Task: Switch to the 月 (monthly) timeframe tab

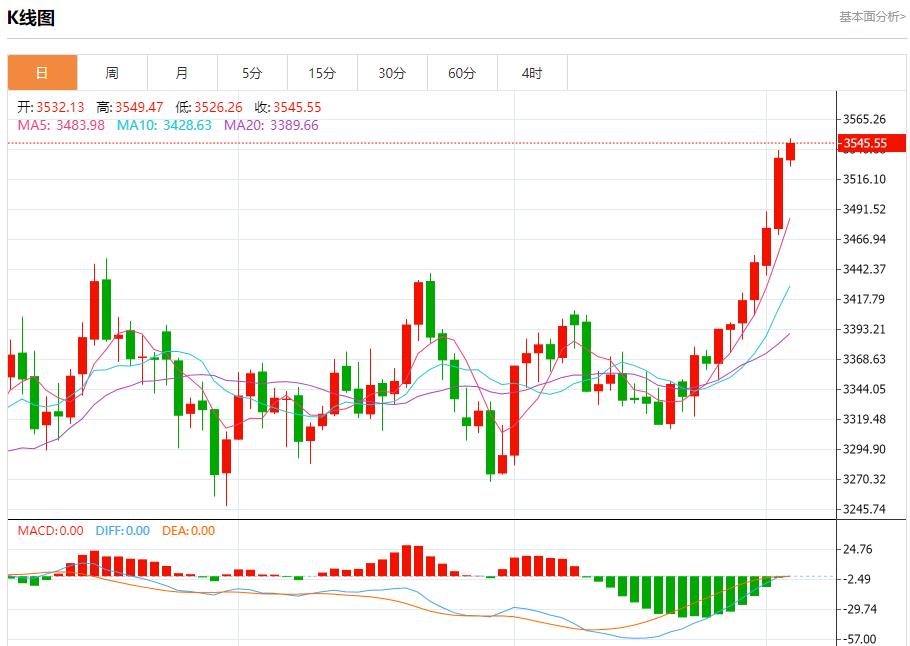Action: (181, 72)
